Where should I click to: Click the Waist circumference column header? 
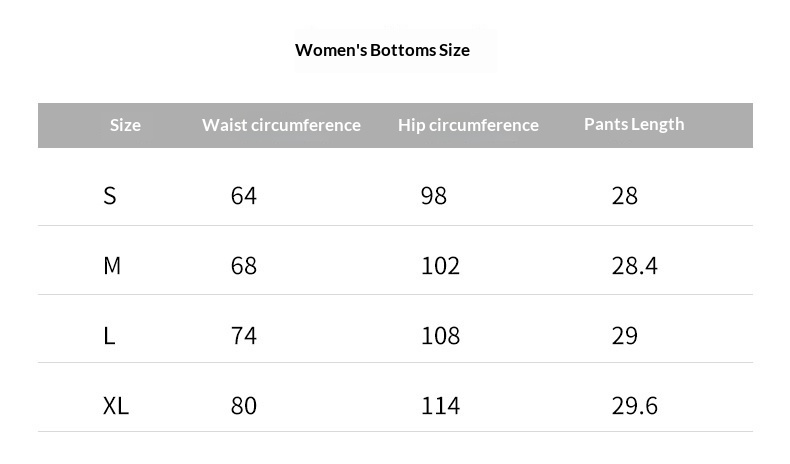[x=281, y=125]
